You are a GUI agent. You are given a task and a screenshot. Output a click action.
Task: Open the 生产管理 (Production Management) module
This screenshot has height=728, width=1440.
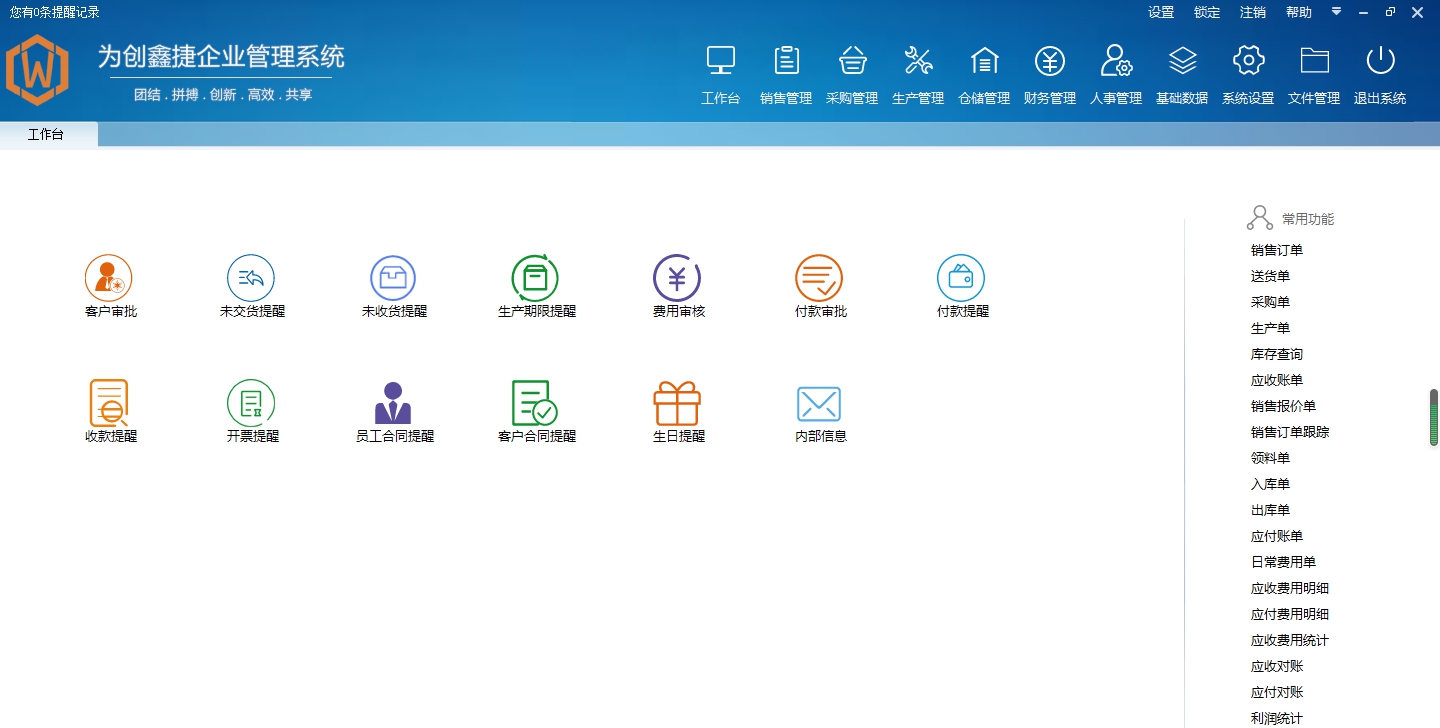point(918,70)
